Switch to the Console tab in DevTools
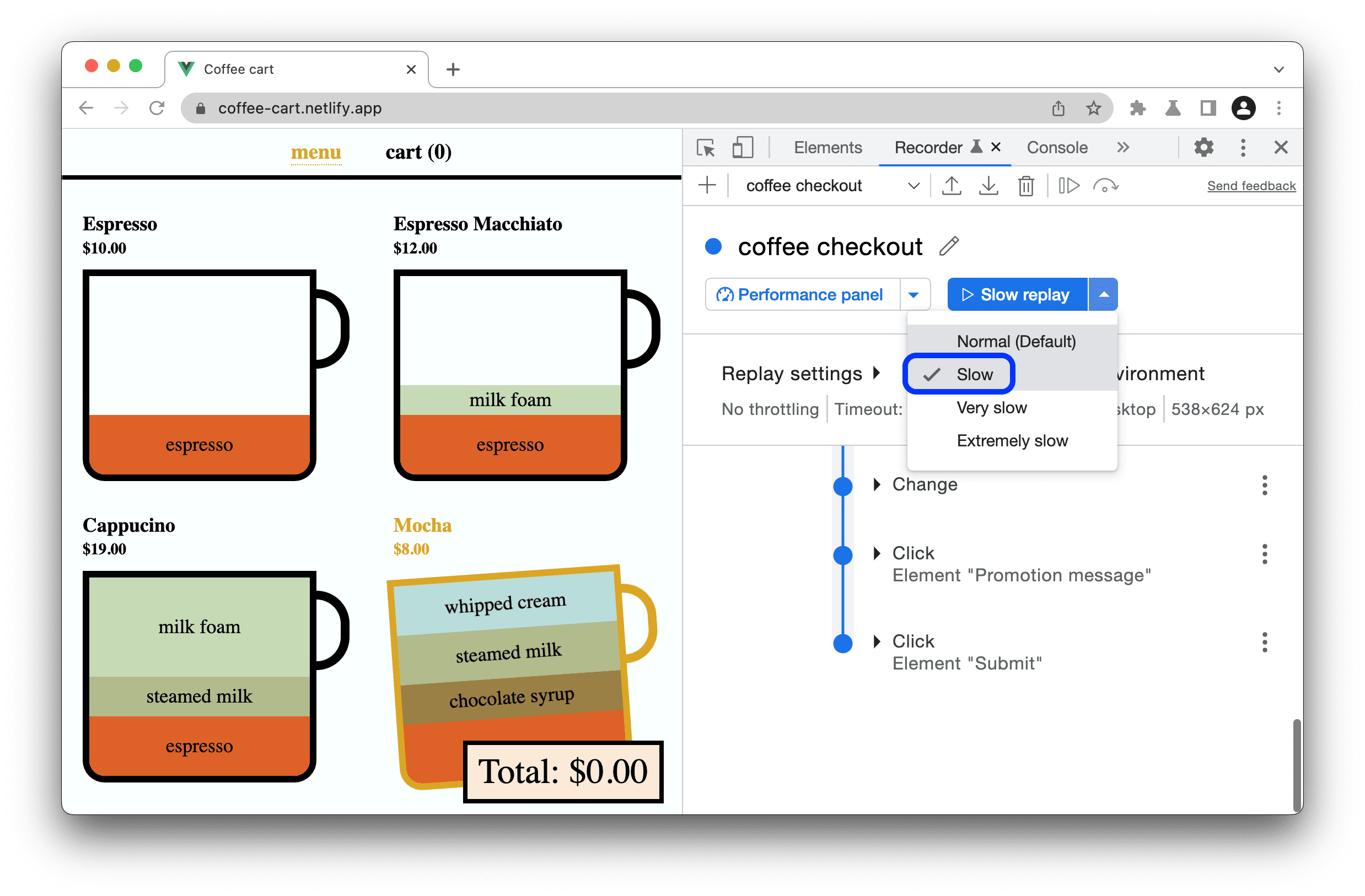Screen dimensions: 1365x896 coord(1058,148)
